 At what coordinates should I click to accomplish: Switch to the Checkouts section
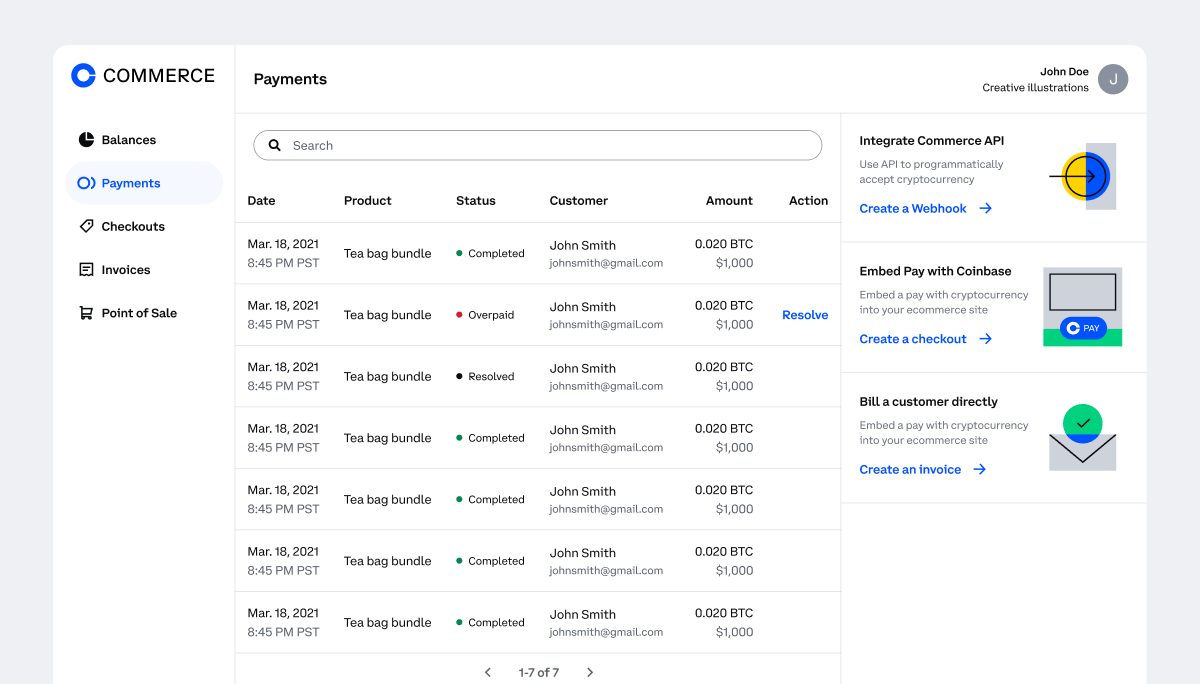[x=133, y=226]
